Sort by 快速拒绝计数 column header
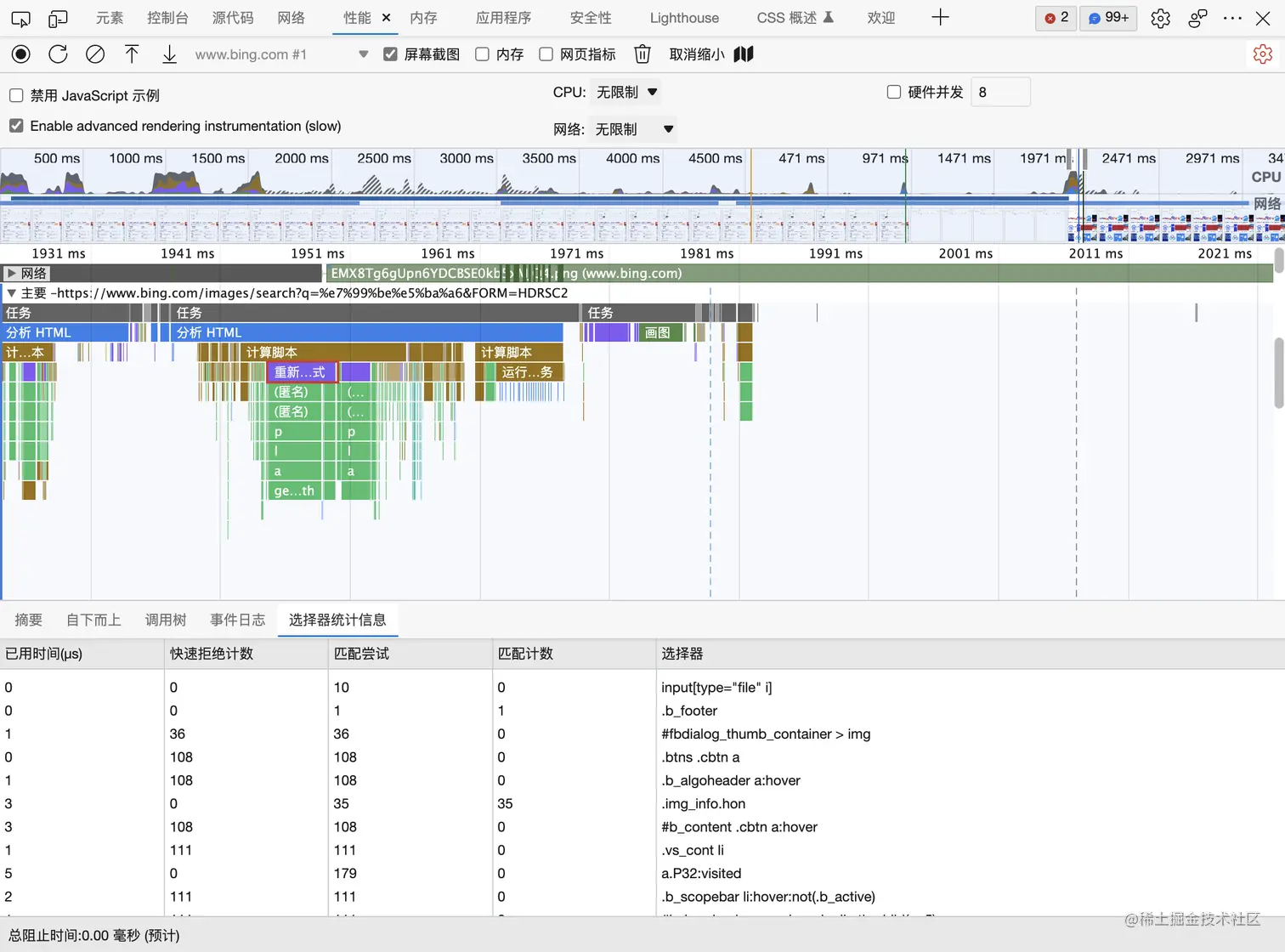Image resolution: width=1285 pixels, height=952 pixels. click(246, 654)
